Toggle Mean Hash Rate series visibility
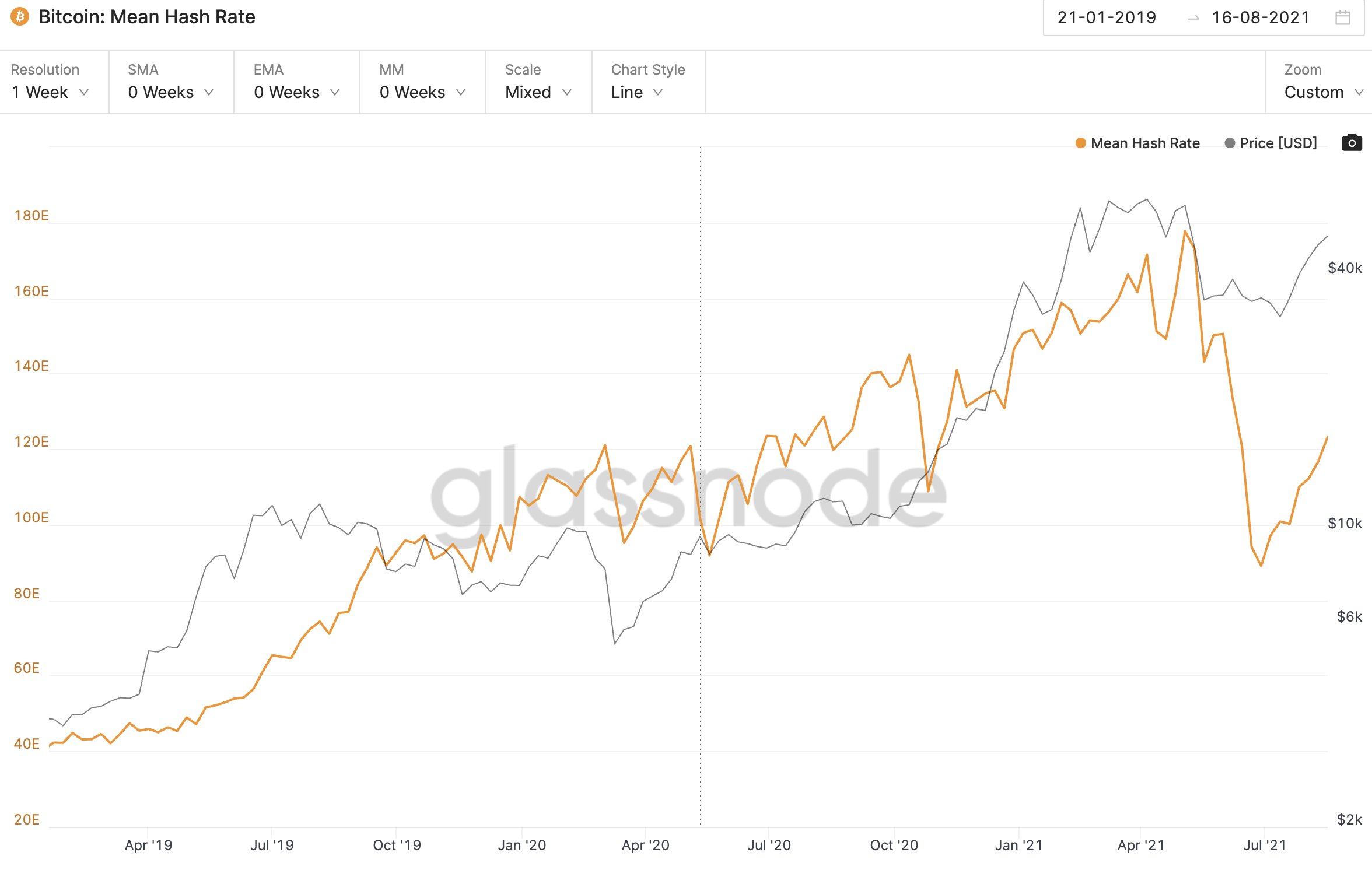This screenshot has height=870, width=1372. (1144, 143)
